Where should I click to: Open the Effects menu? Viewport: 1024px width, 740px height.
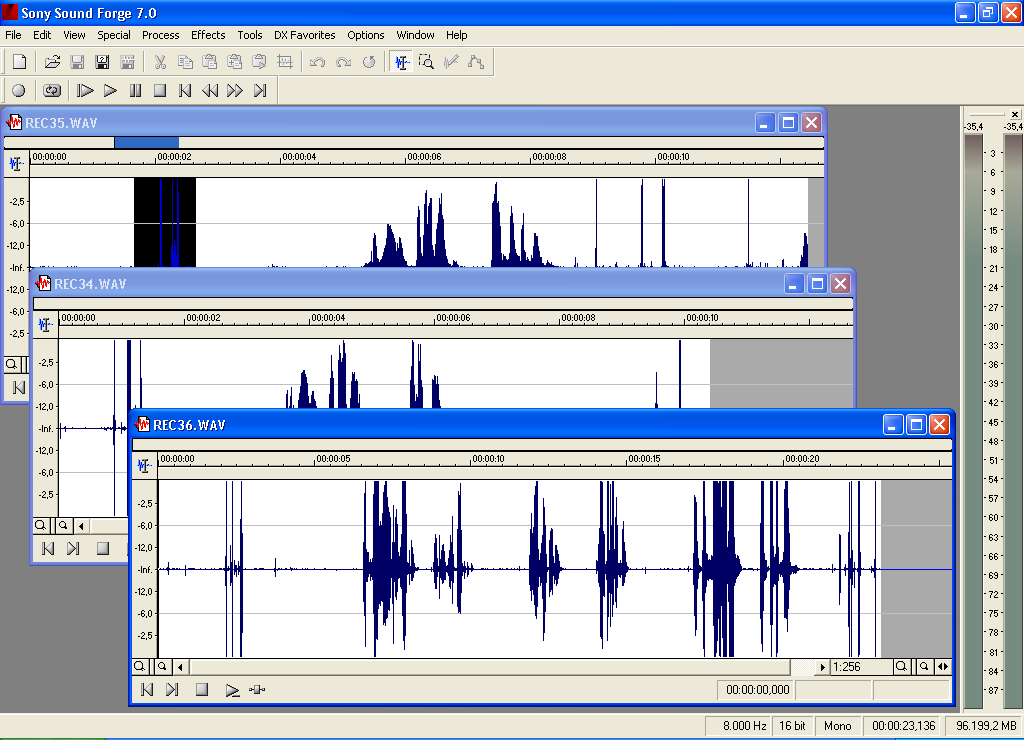tap(208, 35)
